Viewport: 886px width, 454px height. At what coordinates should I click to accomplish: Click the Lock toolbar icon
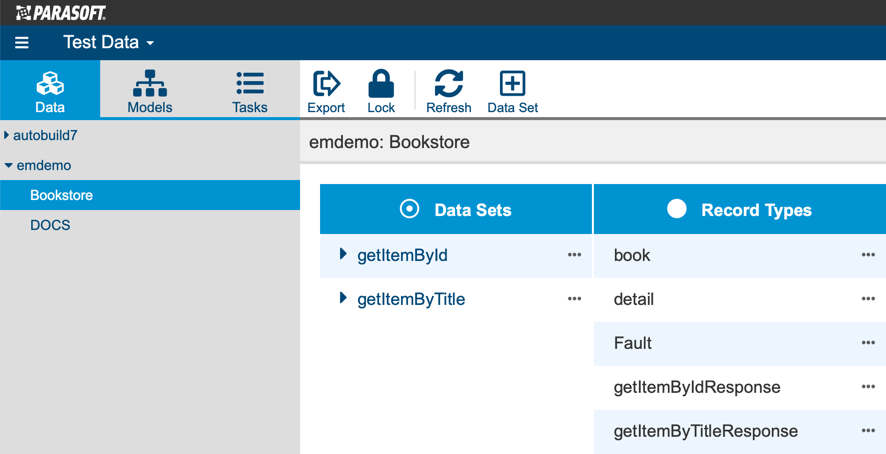[x=381, y=92]
